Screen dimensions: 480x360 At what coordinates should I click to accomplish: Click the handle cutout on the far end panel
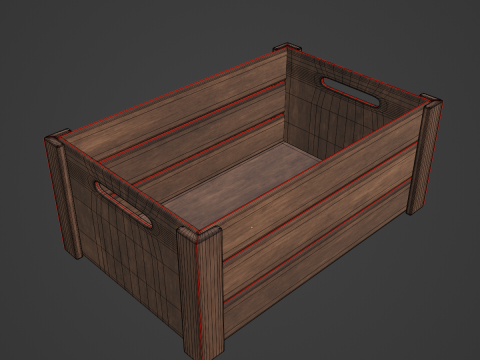point(350,92)
